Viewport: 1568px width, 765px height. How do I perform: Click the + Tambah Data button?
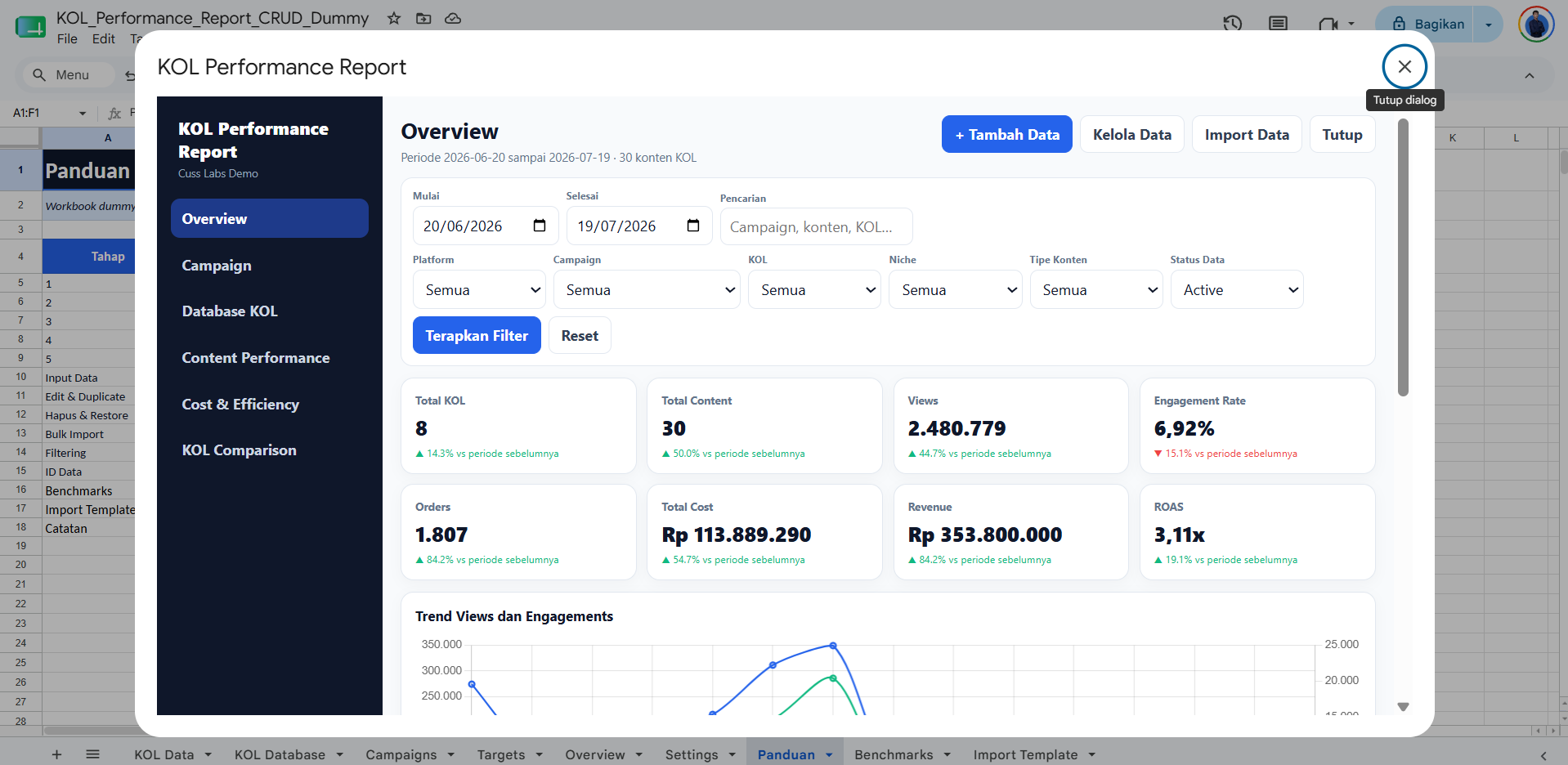[x=1007, y=135]
